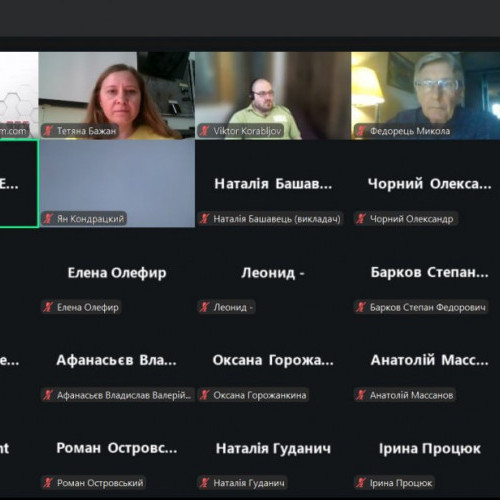Select Viktor Korabljov video thumbnail

coord(273,95)
